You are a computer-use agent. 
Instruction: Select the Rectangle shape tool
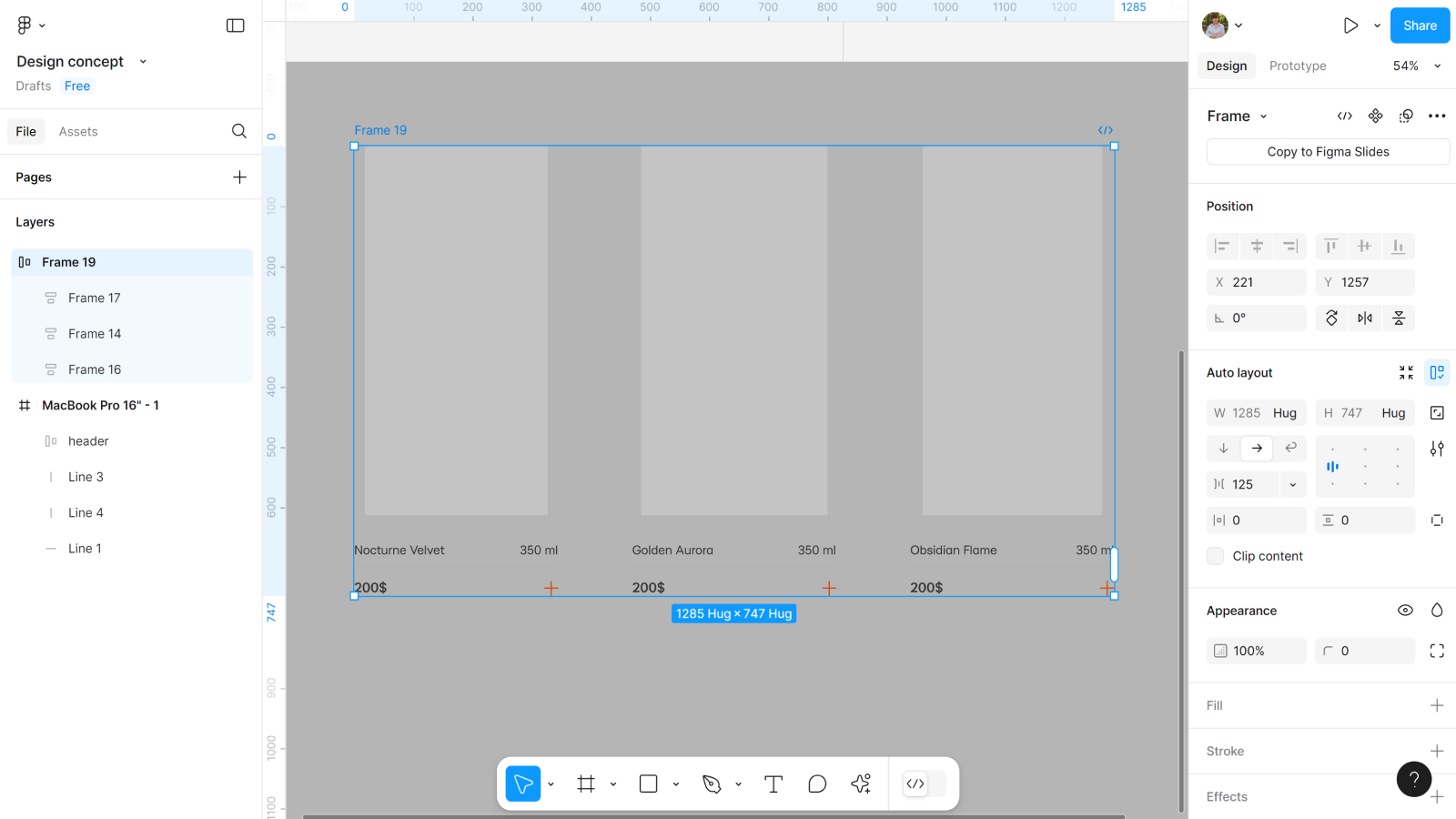coord(649,784)
